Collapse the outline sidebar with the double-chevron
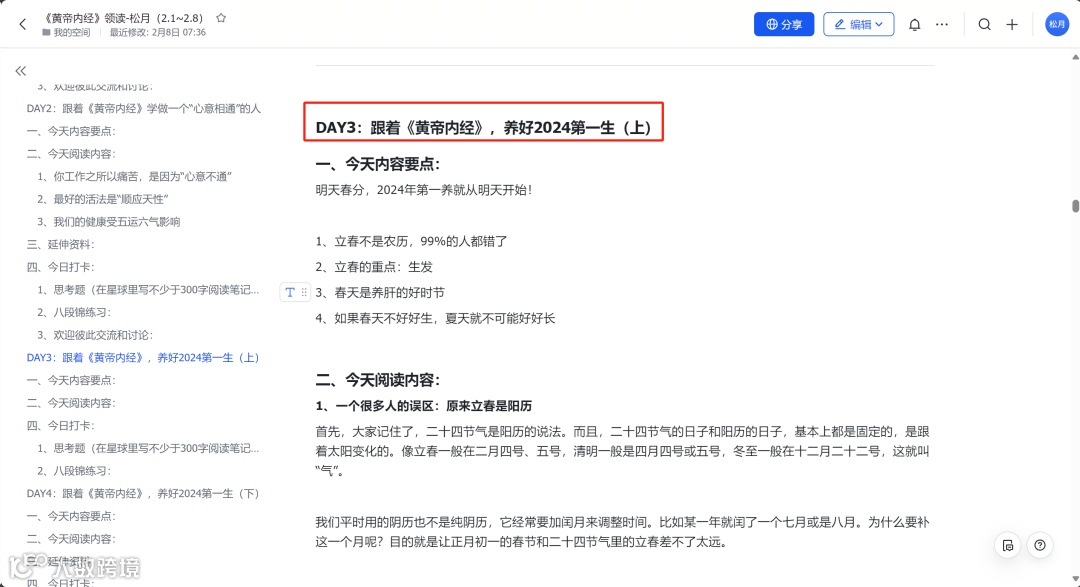Viewport: 1080px width, 587px height. coord(21,71)
